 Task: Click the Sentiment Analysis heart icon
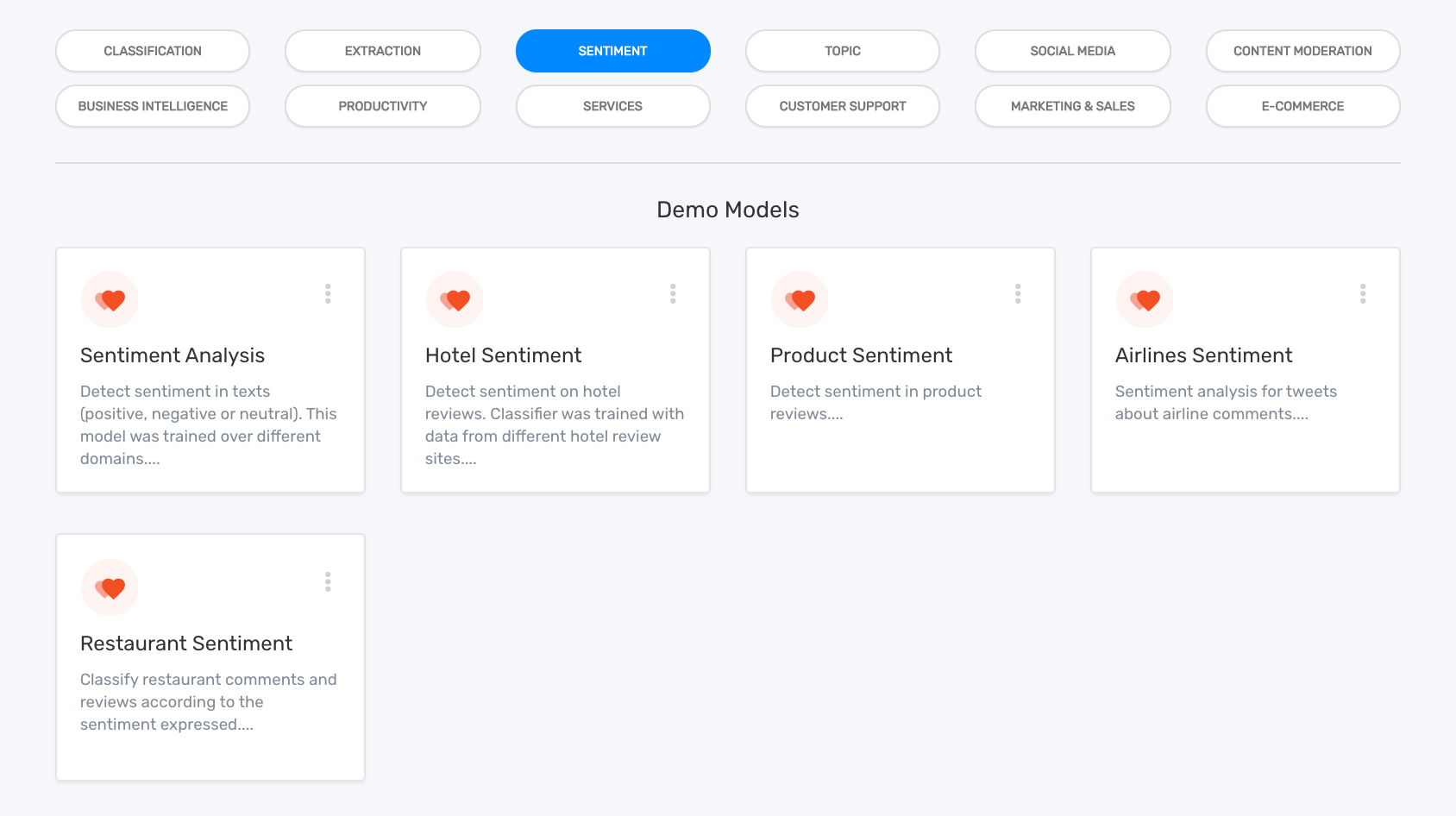tap(110, 300)
